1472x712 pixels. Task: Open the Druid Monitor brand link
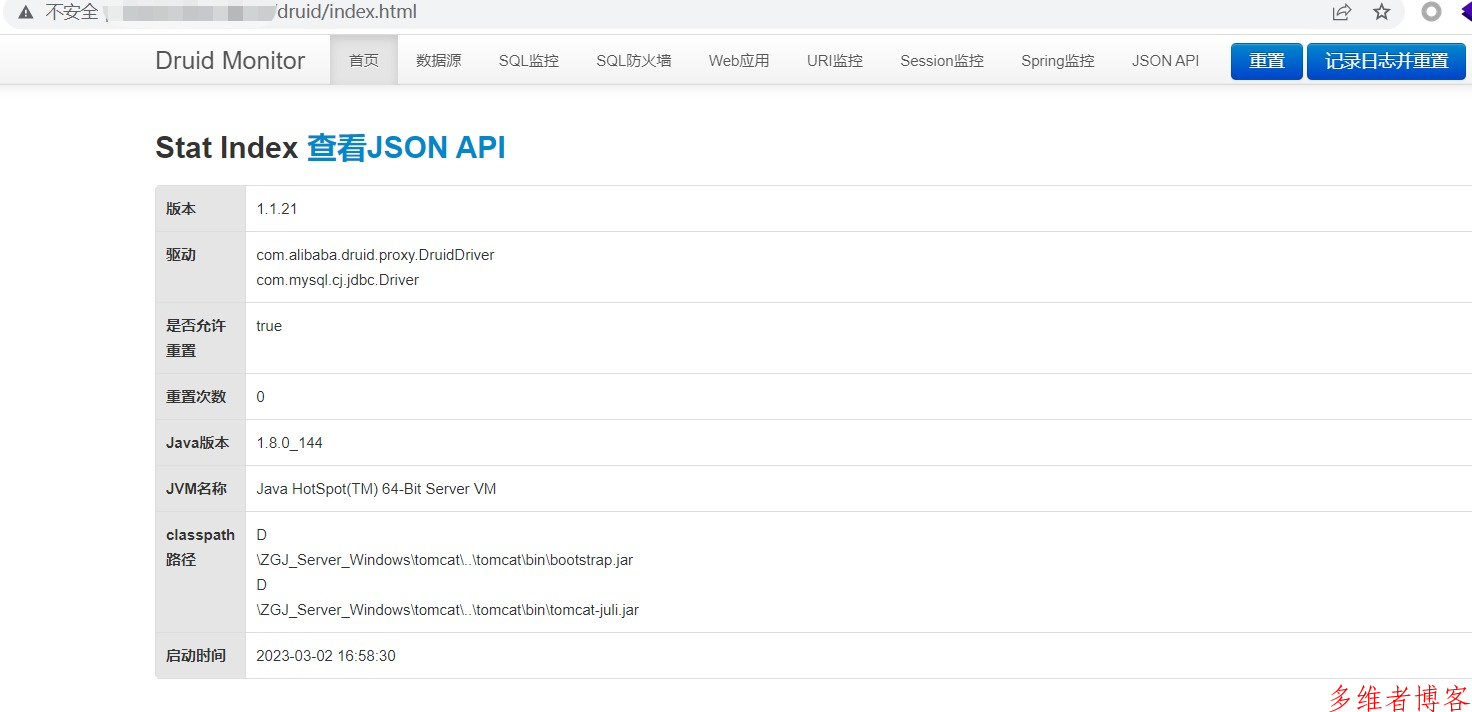[230, 60]
